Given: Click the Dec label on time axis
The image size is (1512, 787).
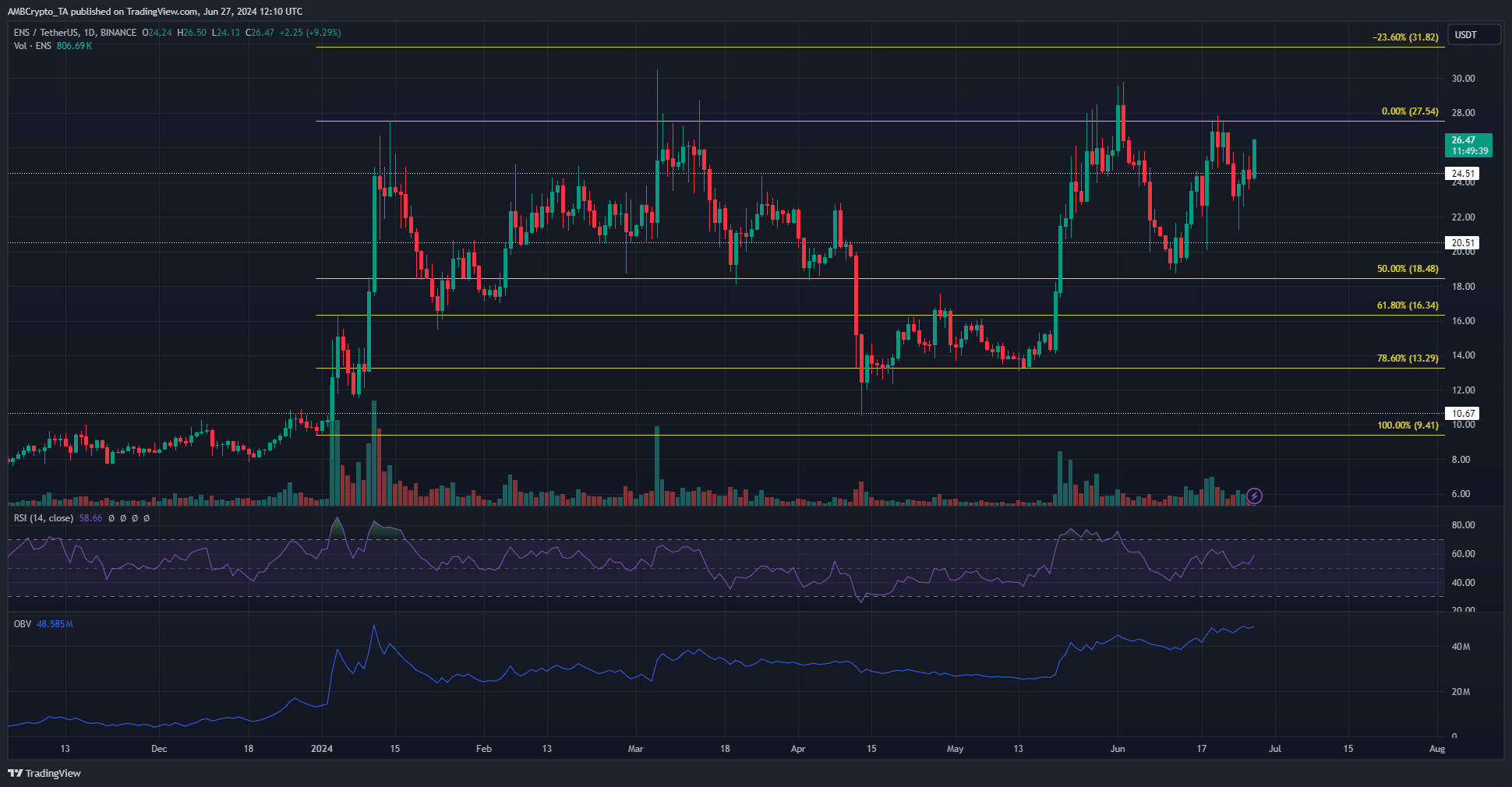Looking at the screenshot, I should (x=159, y=749).
